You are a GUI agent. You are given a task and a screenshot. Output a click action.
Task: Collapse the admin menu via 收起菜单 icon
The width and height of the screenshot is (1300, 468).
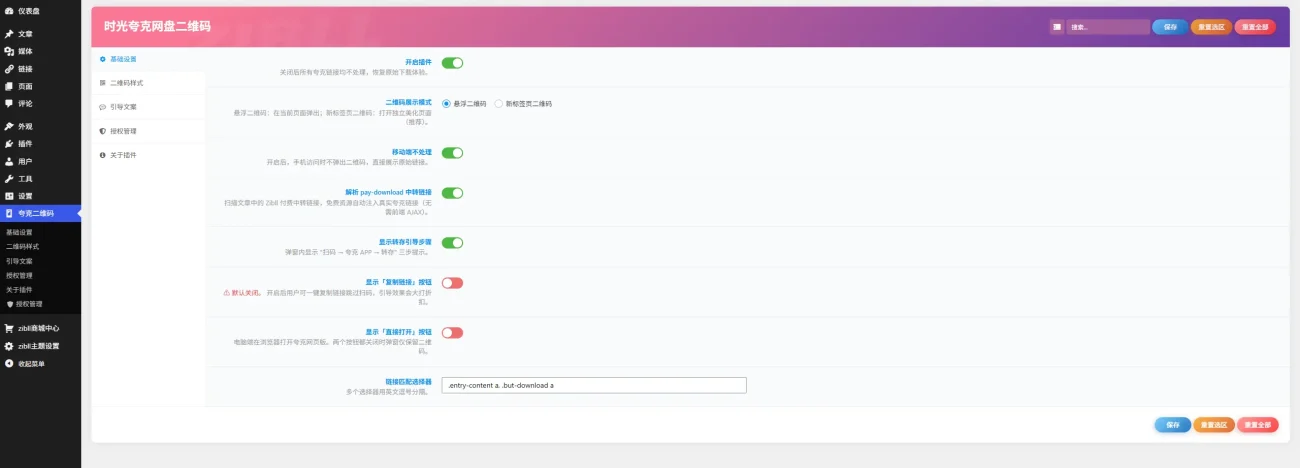(x=9, y=363)
